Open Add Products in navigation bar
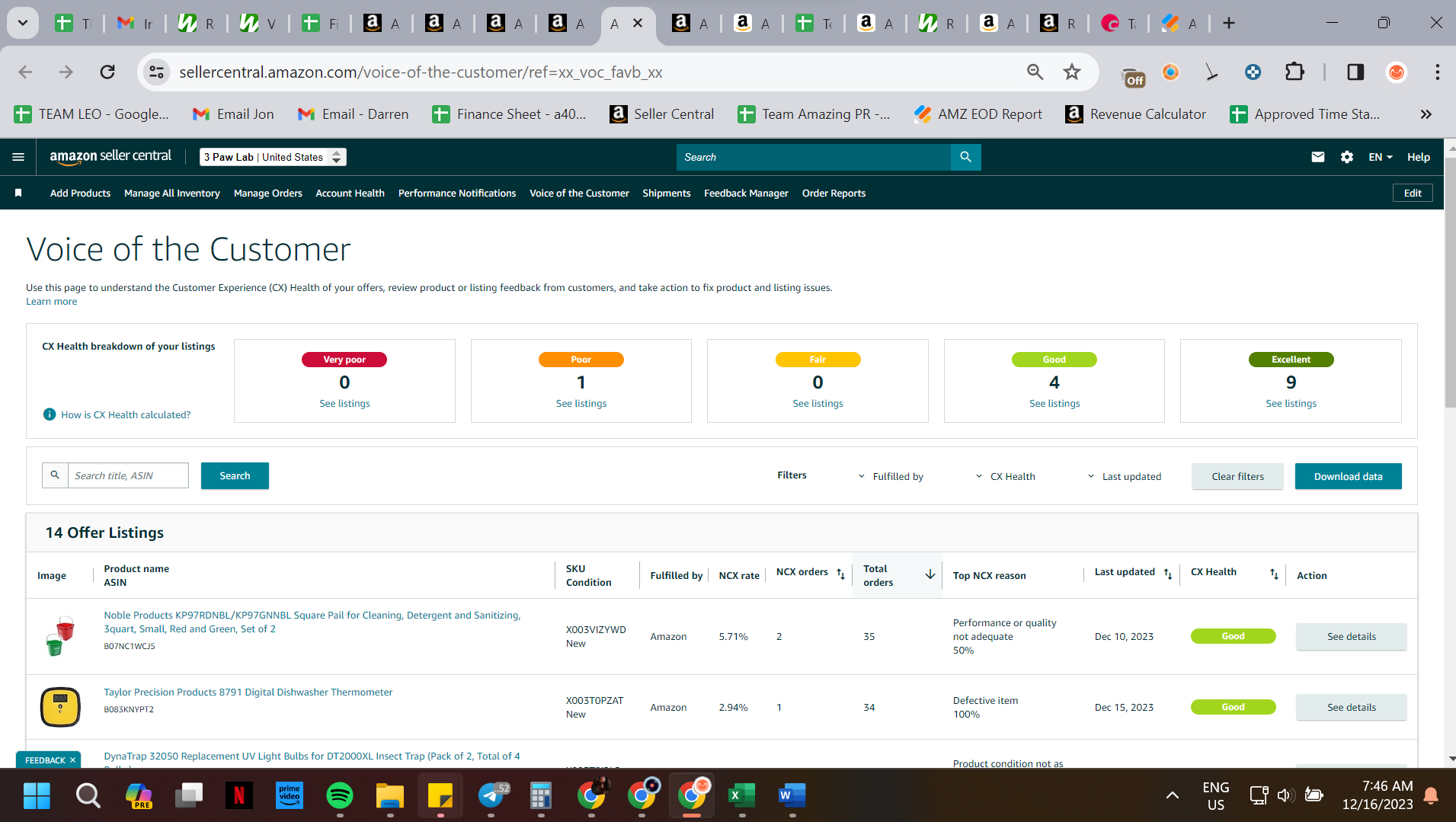This screenshot has height=822, width=1456. (80, 193)
